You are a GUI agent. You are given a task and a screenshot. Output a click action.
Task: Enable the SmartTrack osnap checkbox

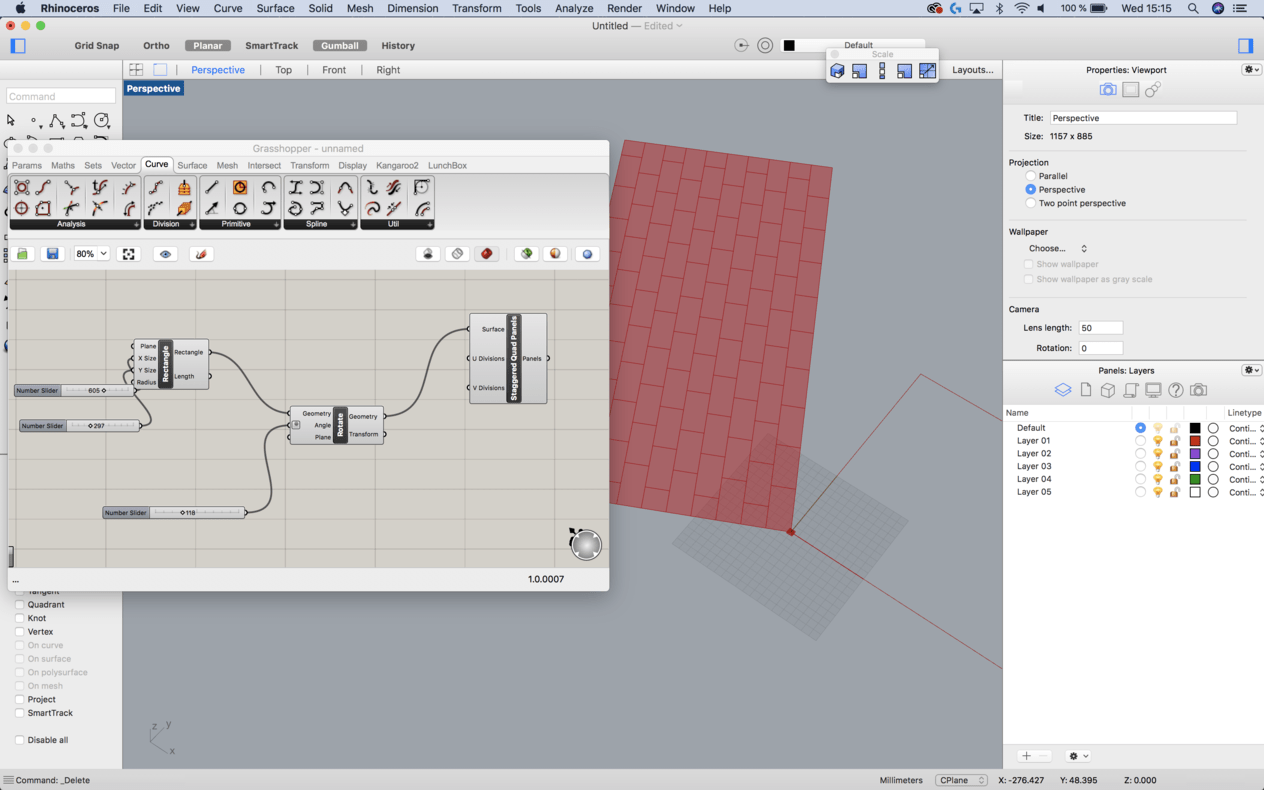pyautogui.click(x=19, y=713)
